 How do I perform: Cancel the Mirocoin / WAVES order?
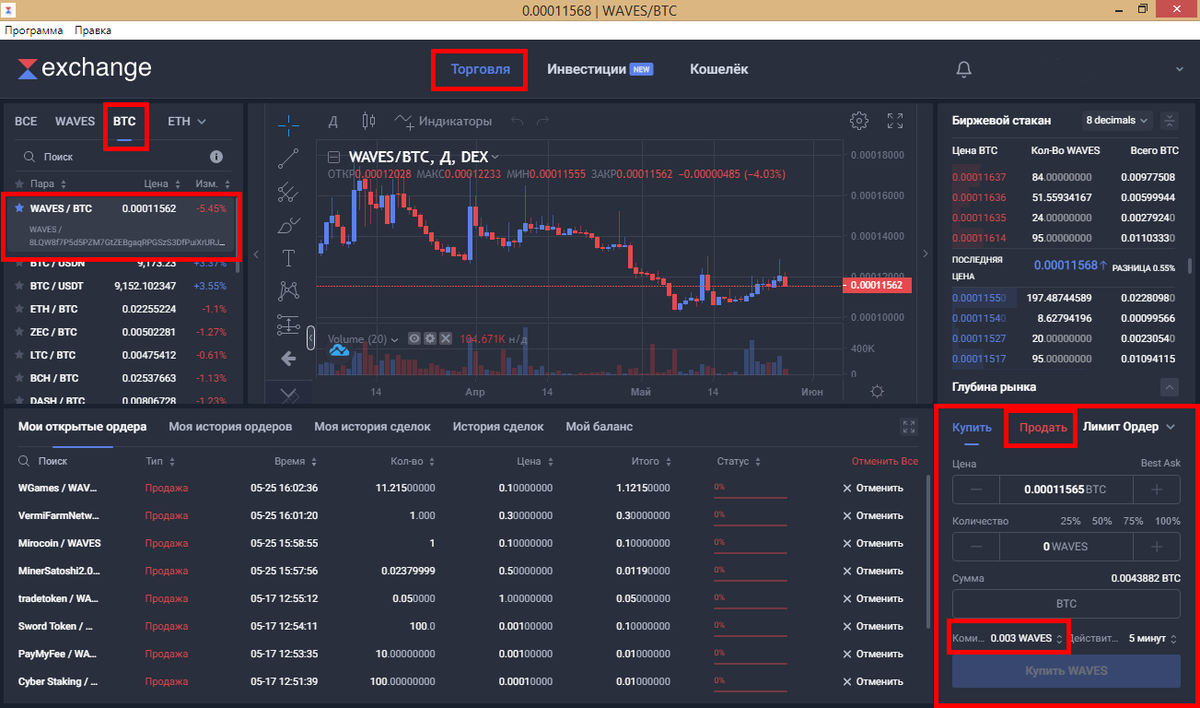coord(873,543)
